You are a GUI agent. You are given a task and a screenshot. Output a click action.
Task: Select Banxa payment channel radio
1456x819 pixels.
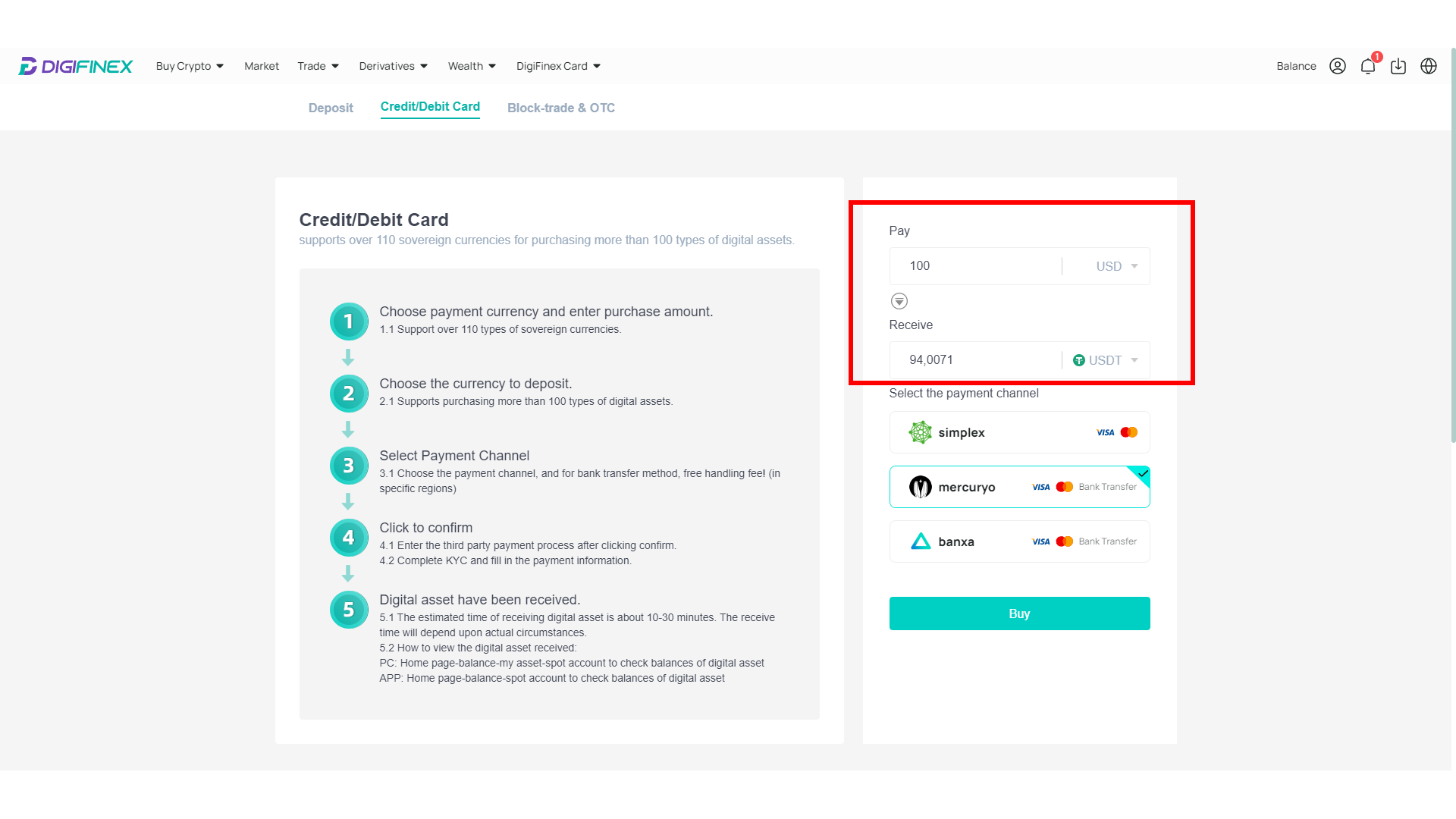tap(1019, 541)
